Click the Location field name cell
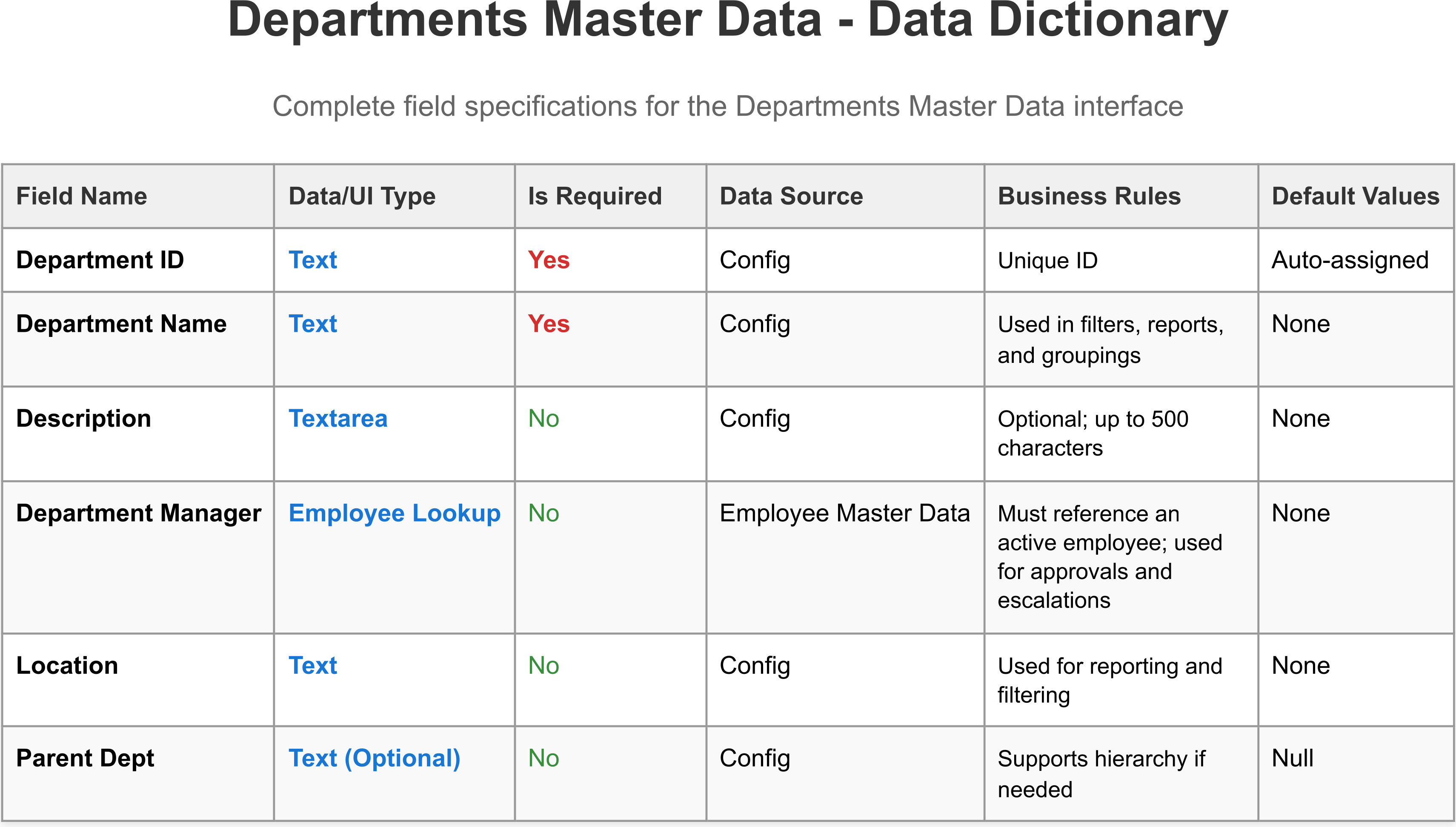 67,666
